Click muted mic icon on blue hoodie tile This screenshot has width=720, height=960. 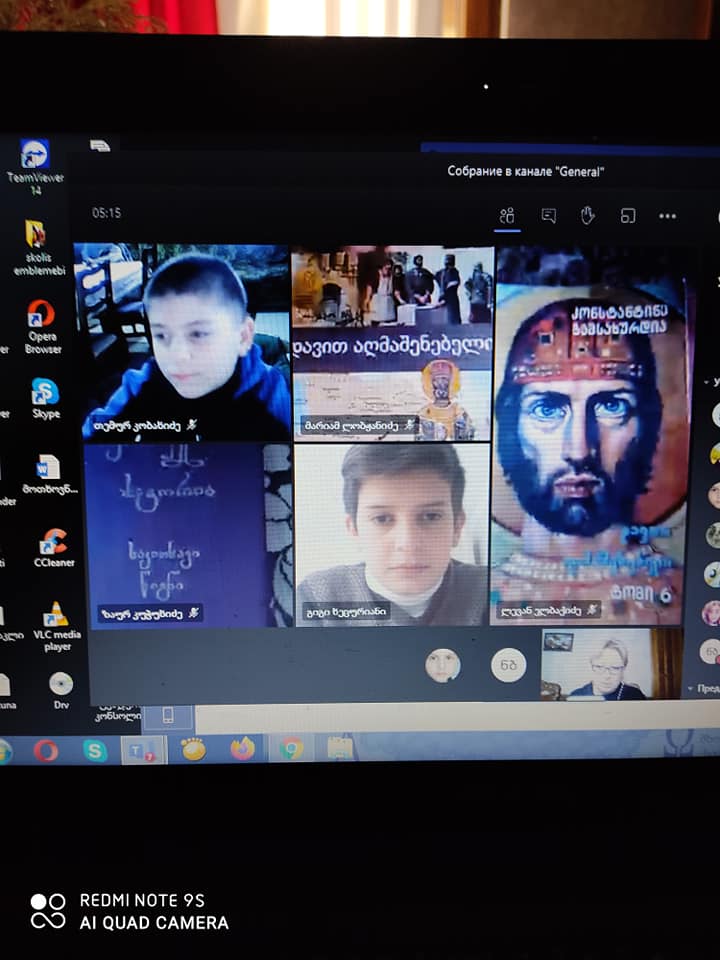[192, 424]
